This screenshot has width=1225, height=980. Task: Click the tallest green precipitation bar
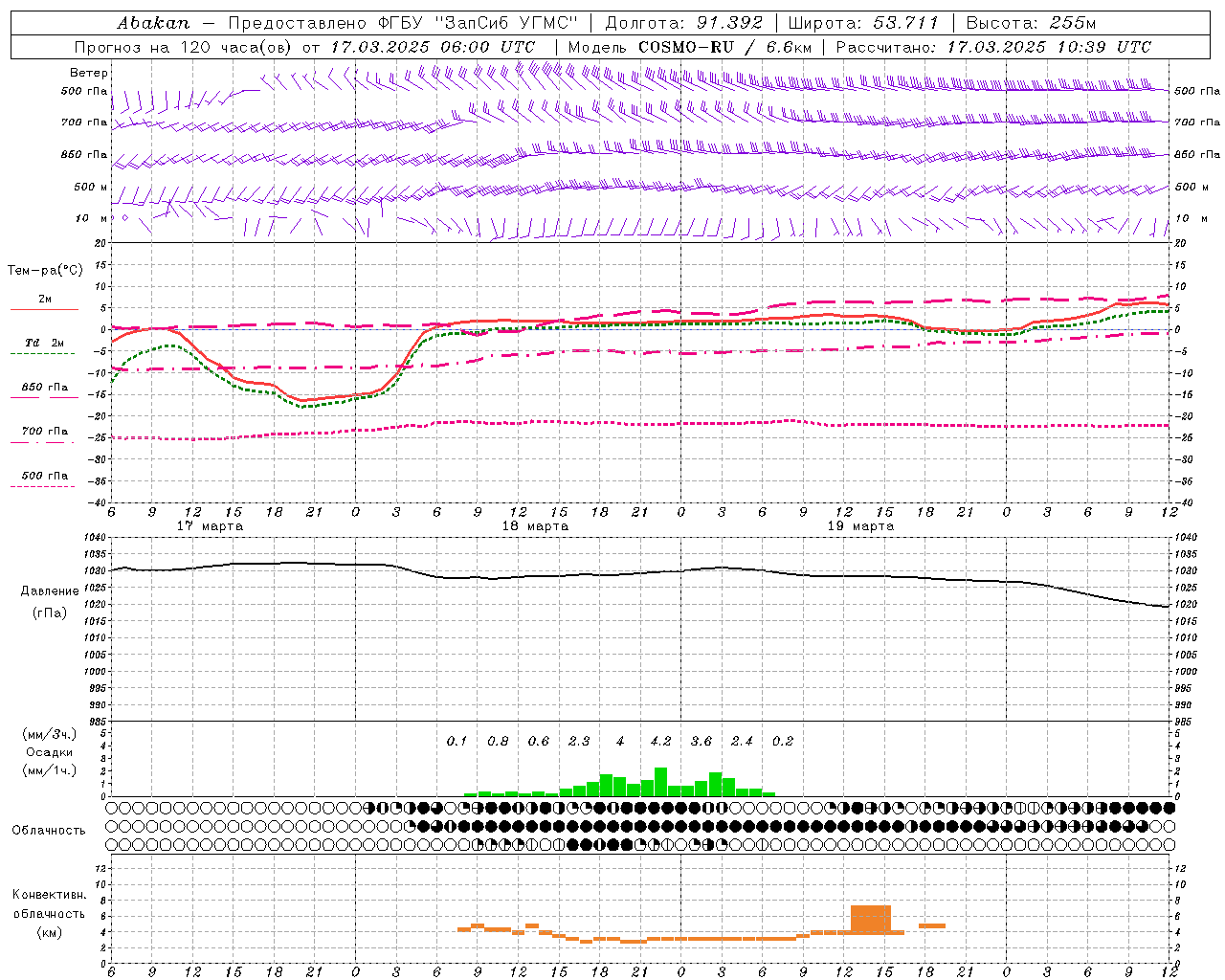pyautogui.click(x=660, y=782)
